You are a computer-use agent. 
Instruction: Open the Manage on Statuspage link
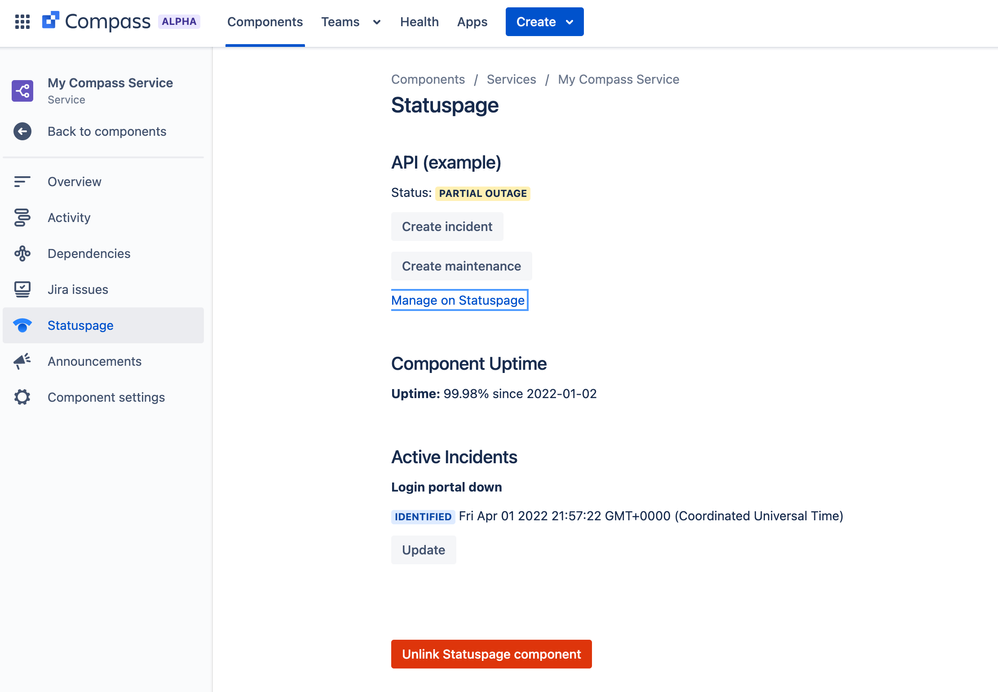458,300
